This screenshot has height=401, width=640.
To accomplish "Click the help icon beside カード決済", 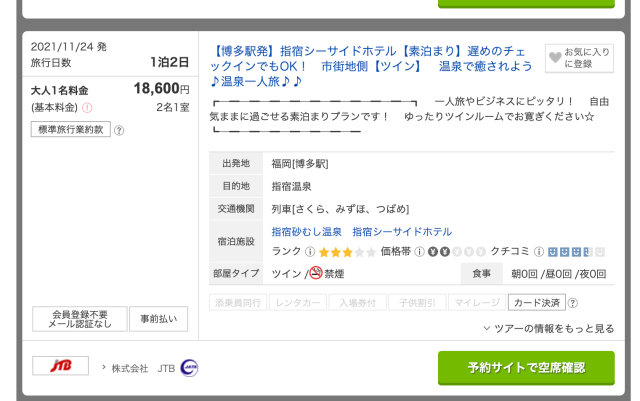I will coord(573,303).
